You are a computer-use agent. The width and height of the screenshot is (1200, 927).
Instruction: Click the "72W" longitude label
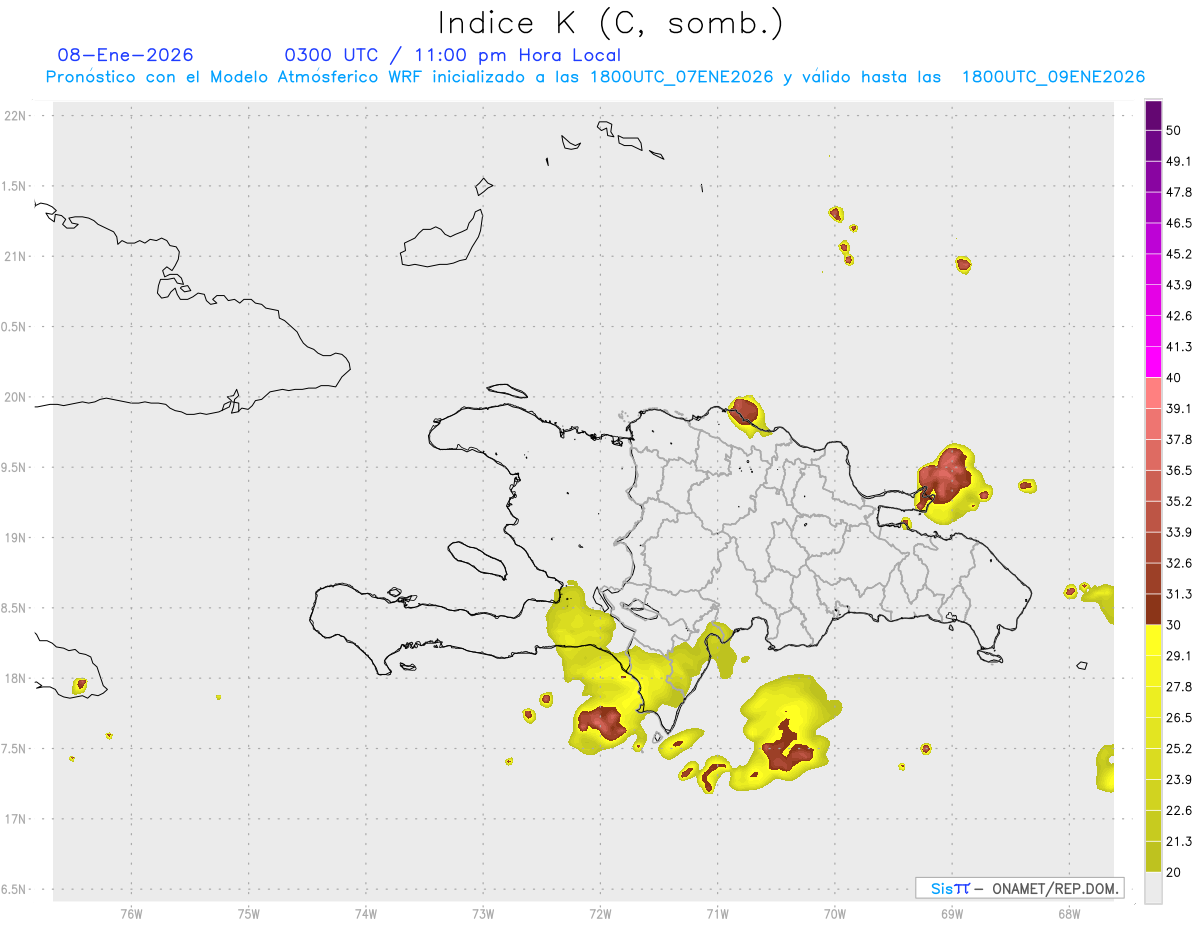(600, 914)
